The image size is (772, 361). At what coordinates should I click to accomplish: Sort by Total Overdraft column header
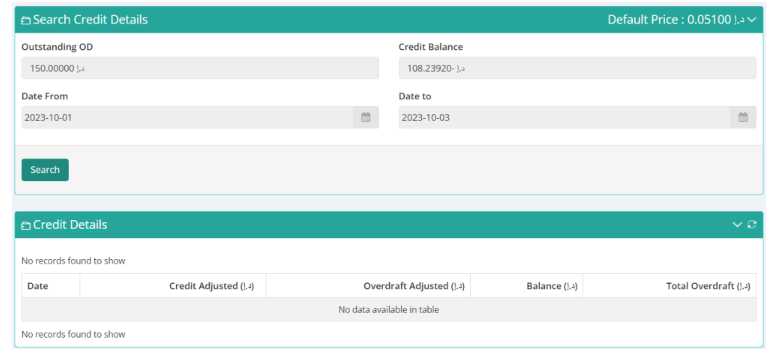670,286
